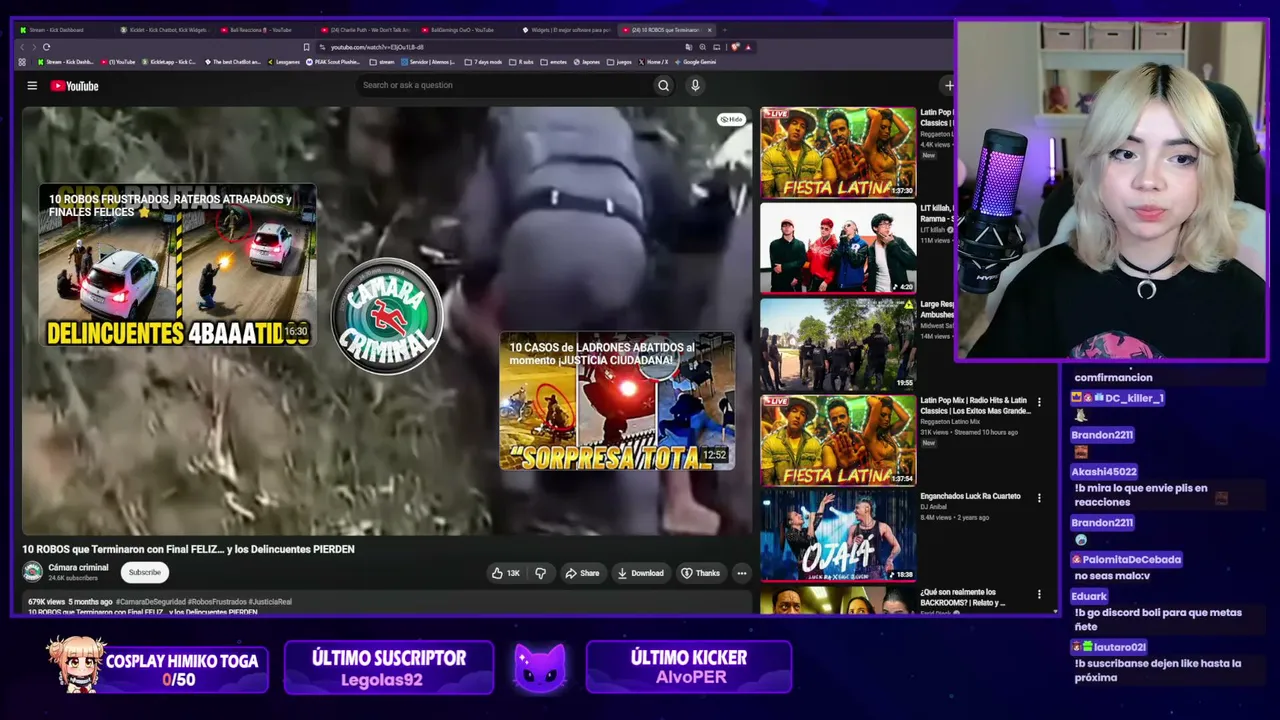Open the 'juegos' bookmark folder
Image resolution: width=1280 pixels, height=720 pixels.
[620, 62]
